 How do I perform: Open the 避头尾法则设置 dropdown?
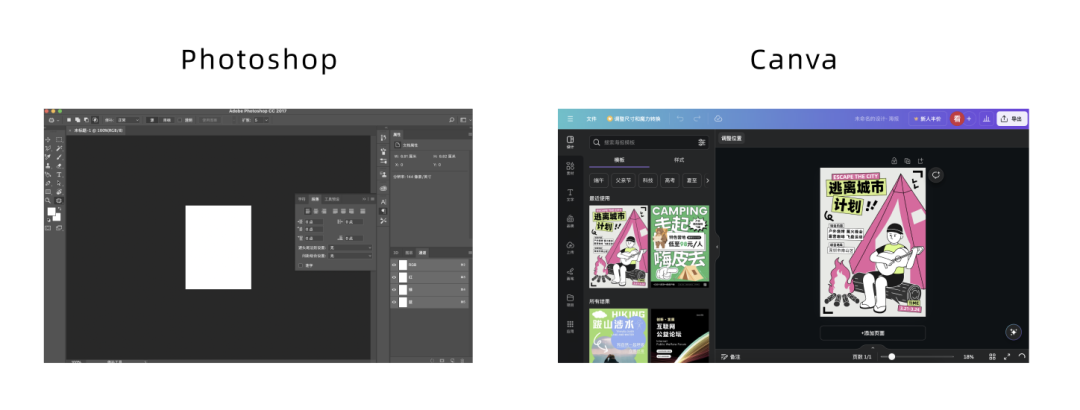pyautogui.click(x=350, y=247)
